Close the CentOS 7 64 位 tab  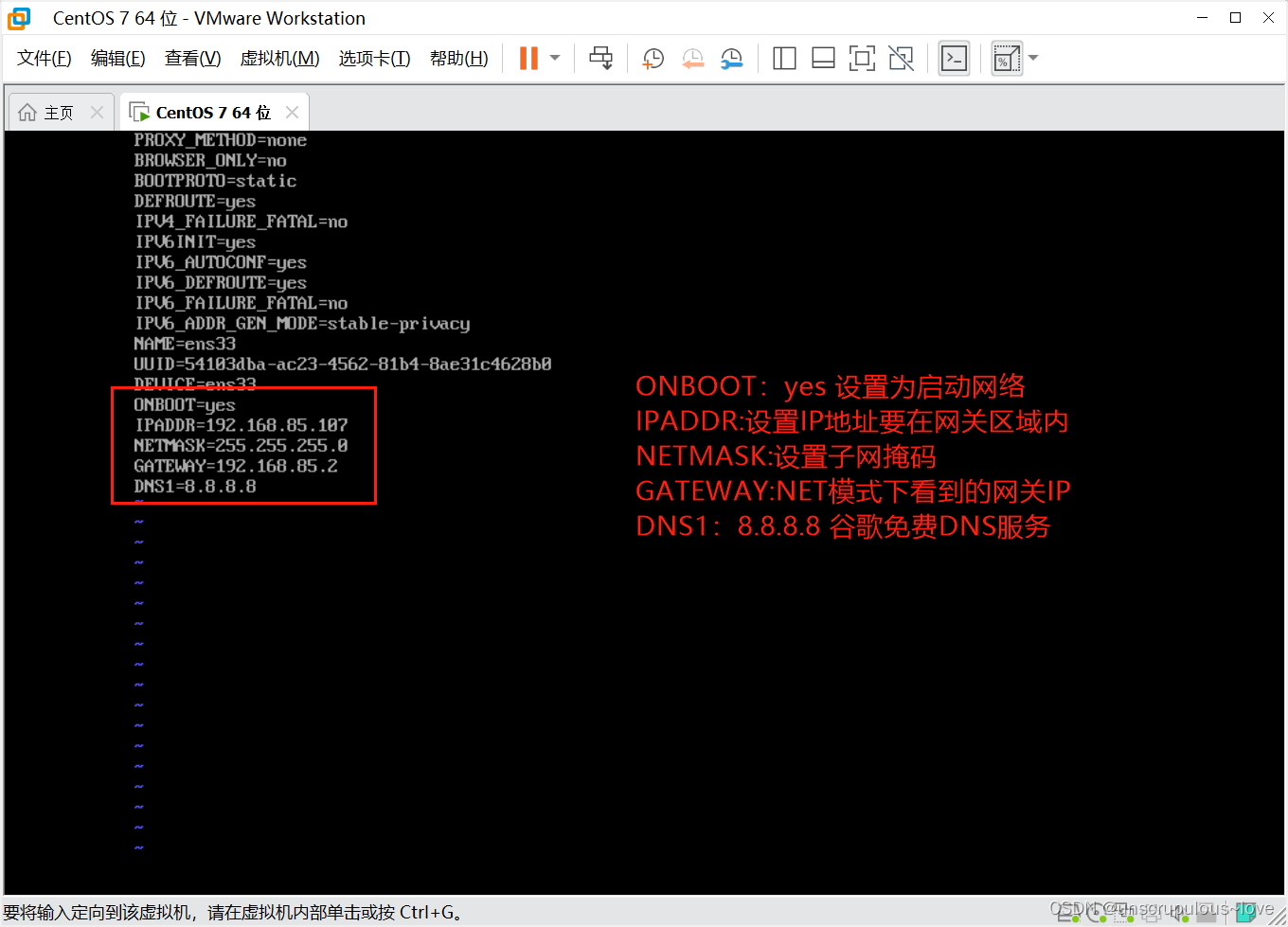(292, 113)
